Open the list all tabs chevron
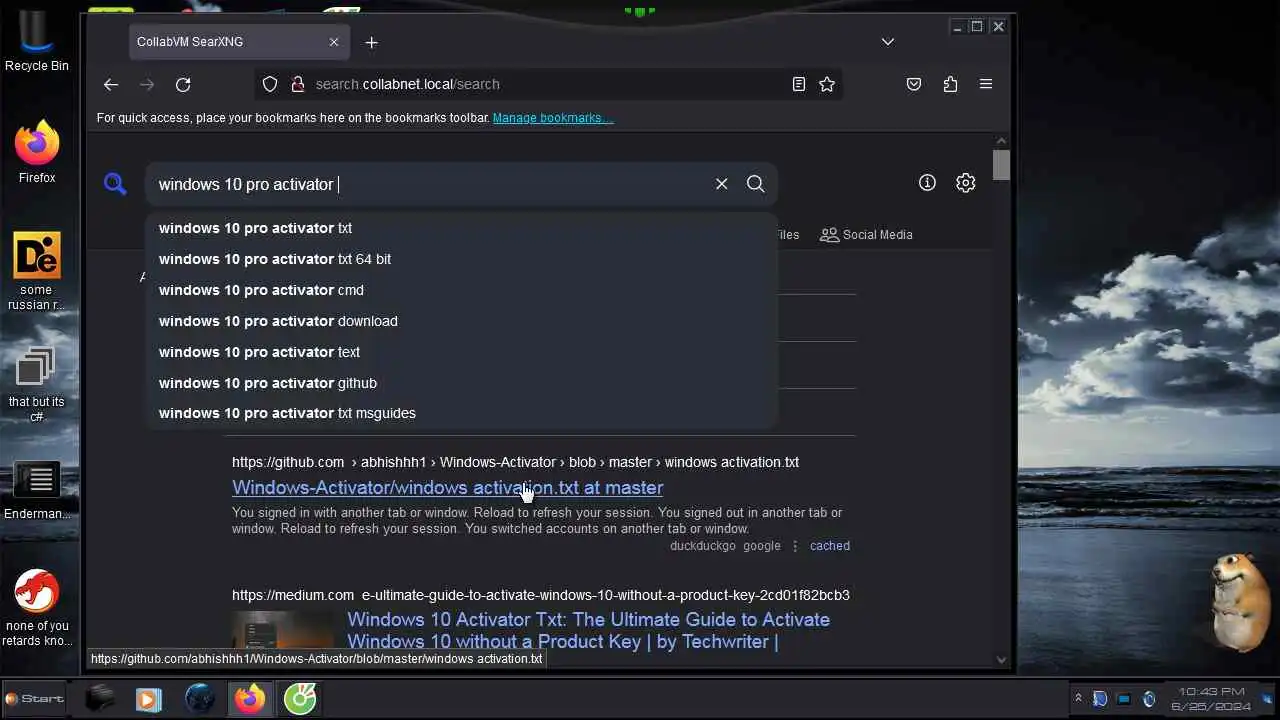Screen dimensions: 1280x720 click(888, 42)
